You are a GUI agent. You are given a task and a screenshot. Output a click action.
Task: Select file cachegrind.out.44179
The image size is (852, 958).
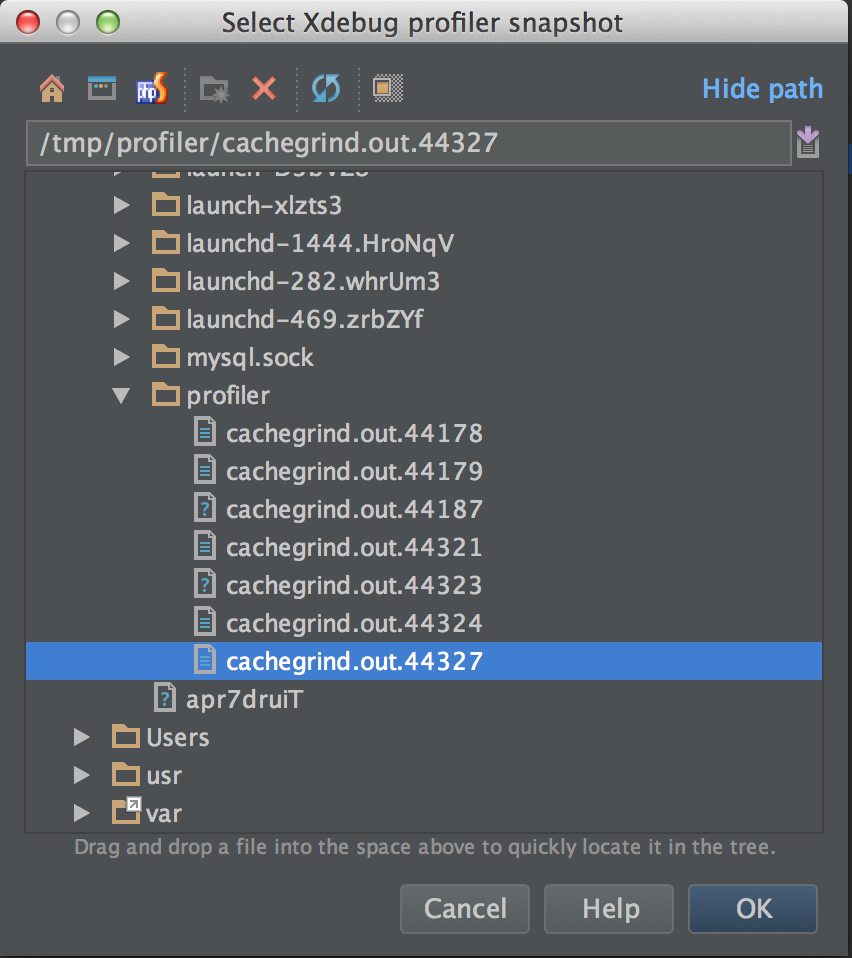tap(354, 471)
